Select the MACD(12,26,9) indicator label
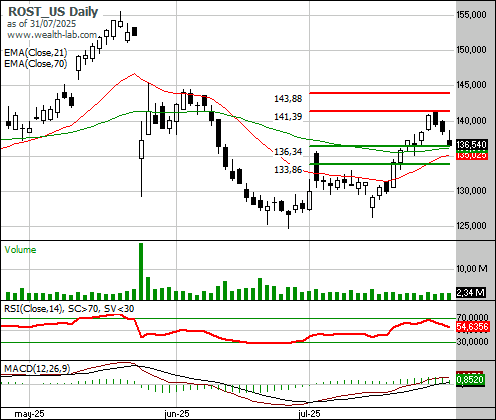Viewport: 496px width, 420px height. pos(37,369)
